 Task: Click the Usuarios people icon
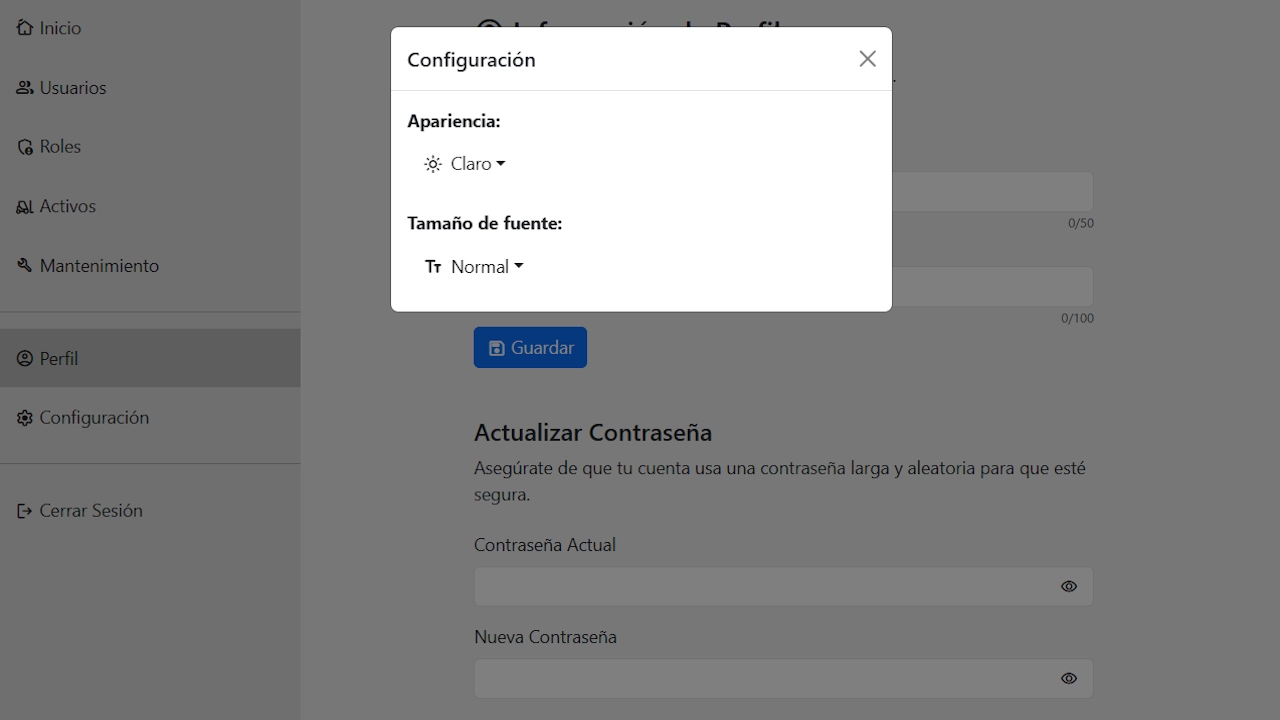click(25, 87)
